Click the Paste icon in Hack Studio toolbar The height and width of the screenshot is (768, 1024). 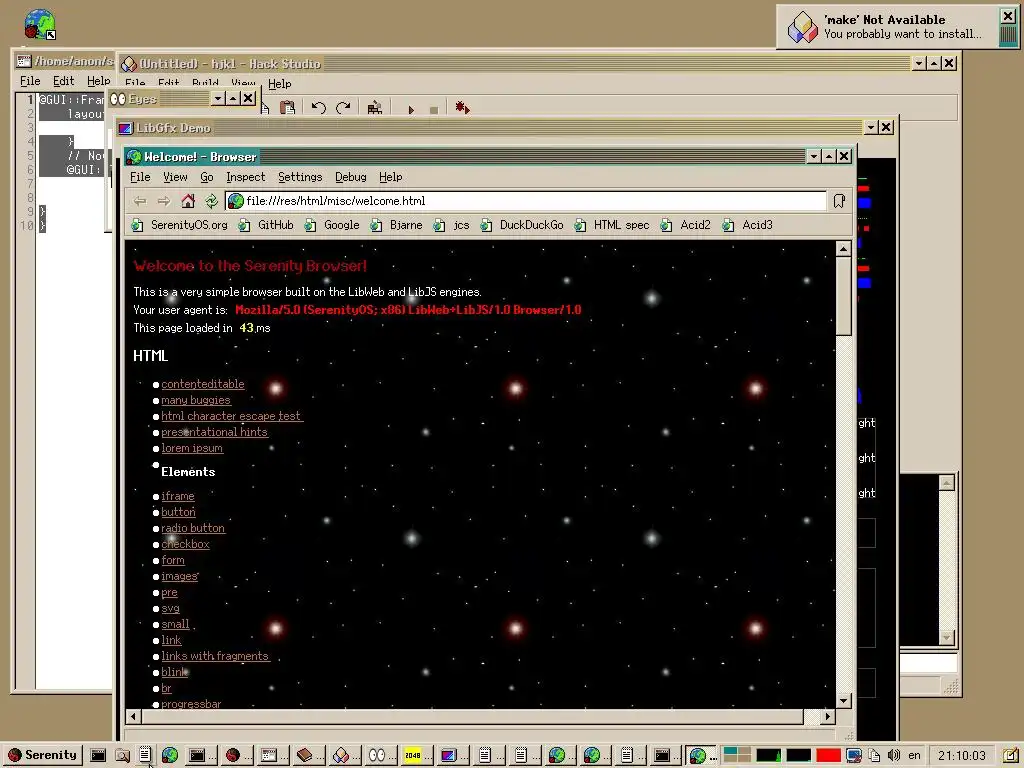click(x=287, y=108)
